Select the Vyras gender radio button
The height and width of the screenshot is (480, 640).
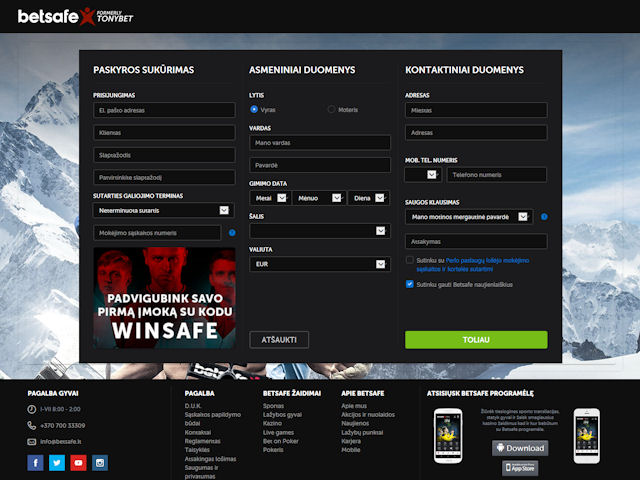(254, 109)
